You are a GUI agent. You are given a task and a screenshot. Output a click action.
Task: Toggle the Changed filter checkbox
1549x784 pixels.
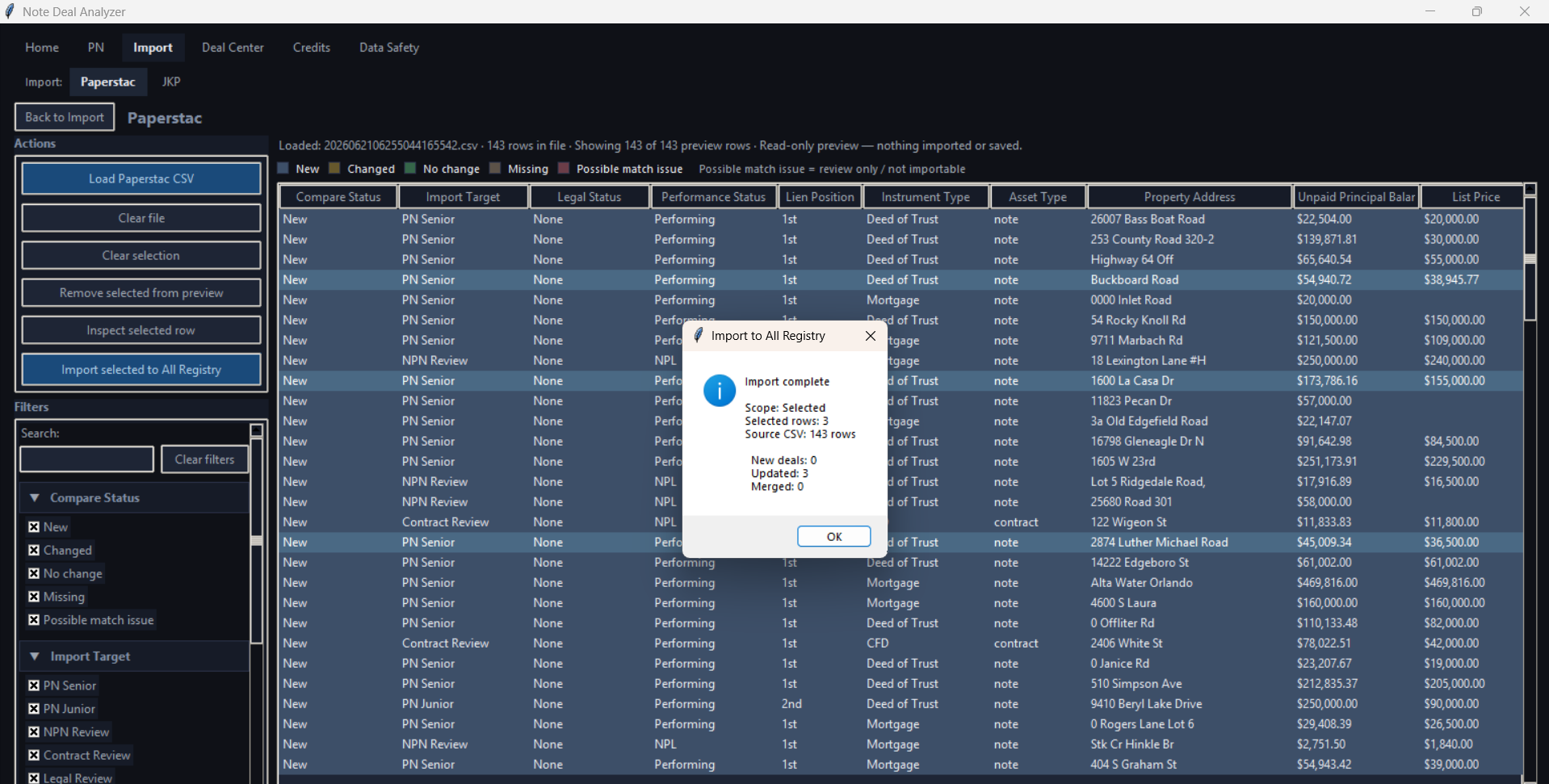[x=34, y=550]
